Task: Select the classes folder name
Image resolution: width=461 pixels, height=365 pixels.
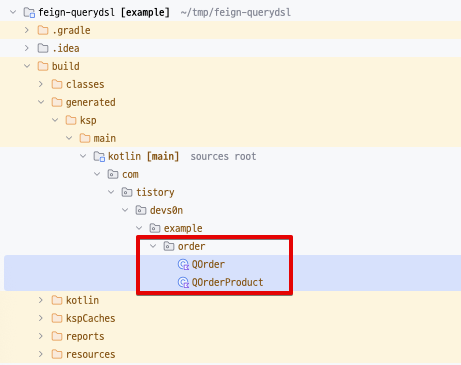Action: click(x=85, y=84)
